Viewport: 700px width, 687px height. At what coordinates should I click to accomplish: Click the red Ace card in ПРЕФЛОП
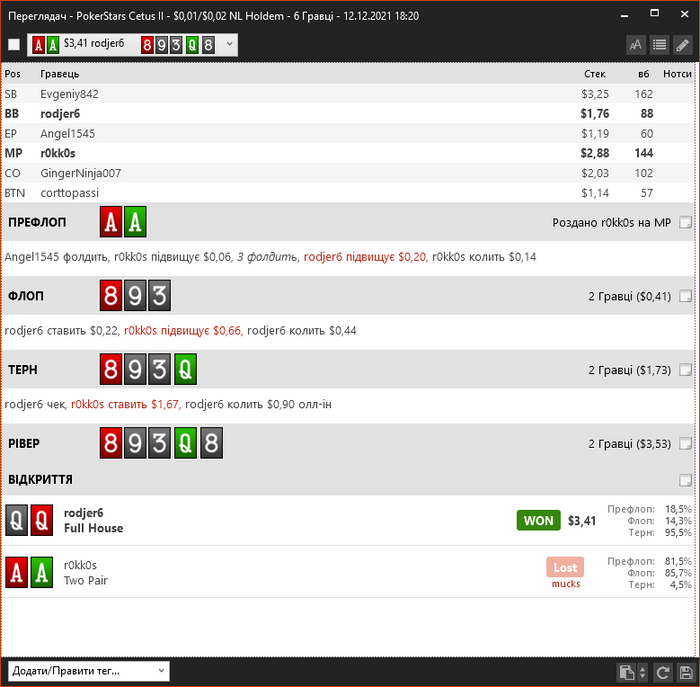[x=111, y=222]
